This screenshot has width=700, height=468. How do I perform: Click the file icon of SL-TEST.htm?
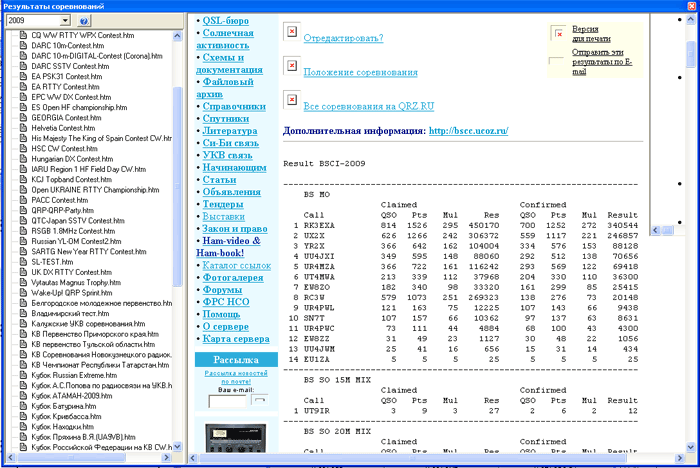pyautogui.click(x=23, y=262)
